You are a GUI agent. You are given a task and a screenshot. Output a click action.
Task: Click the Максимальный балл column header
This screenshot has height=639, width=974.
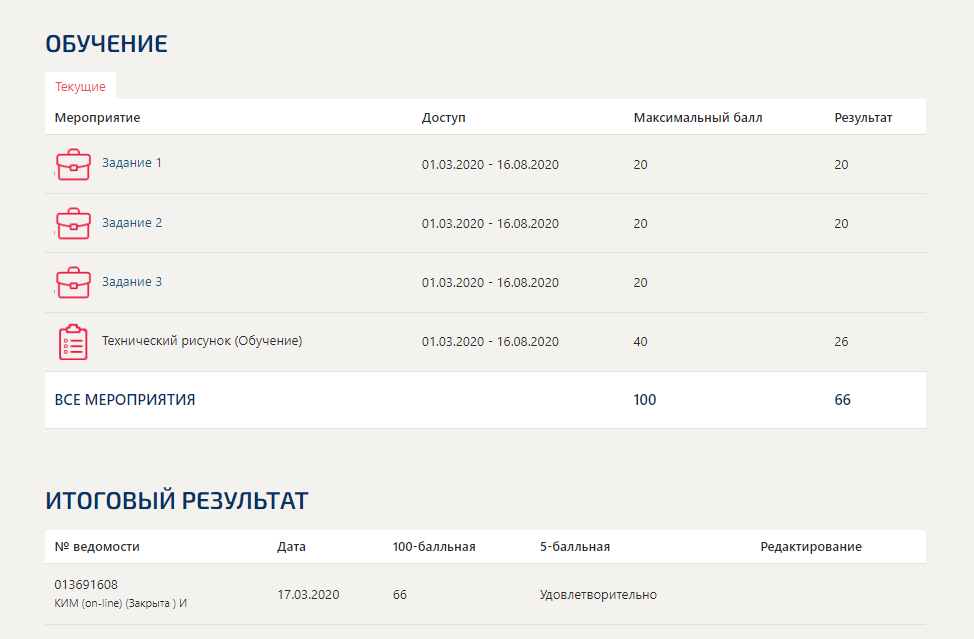point(698,117)
